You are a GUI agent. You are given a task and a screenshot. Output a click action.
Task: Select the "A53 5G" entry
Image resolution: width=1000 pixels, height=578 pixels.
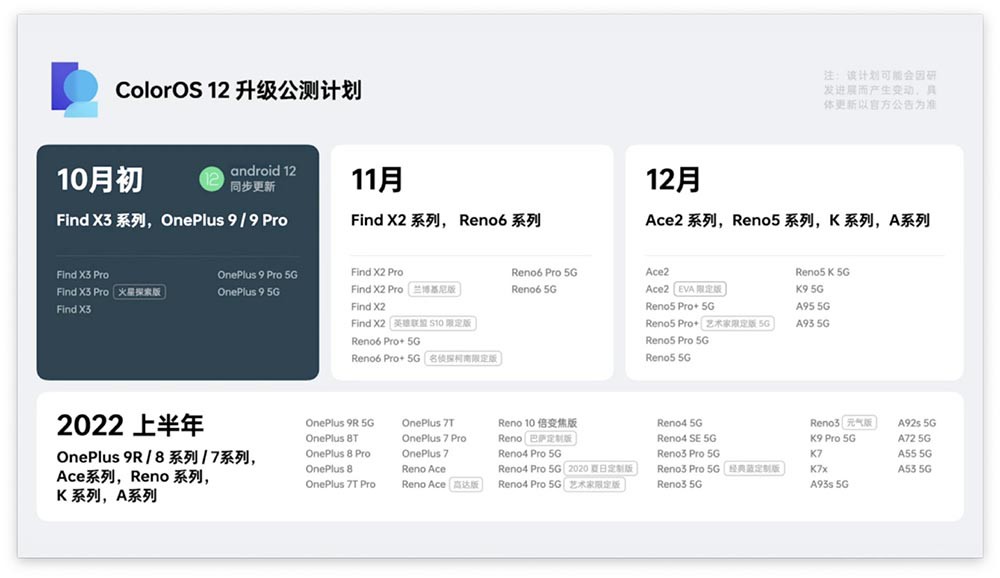pyautogui.click(x=915, y=469)
